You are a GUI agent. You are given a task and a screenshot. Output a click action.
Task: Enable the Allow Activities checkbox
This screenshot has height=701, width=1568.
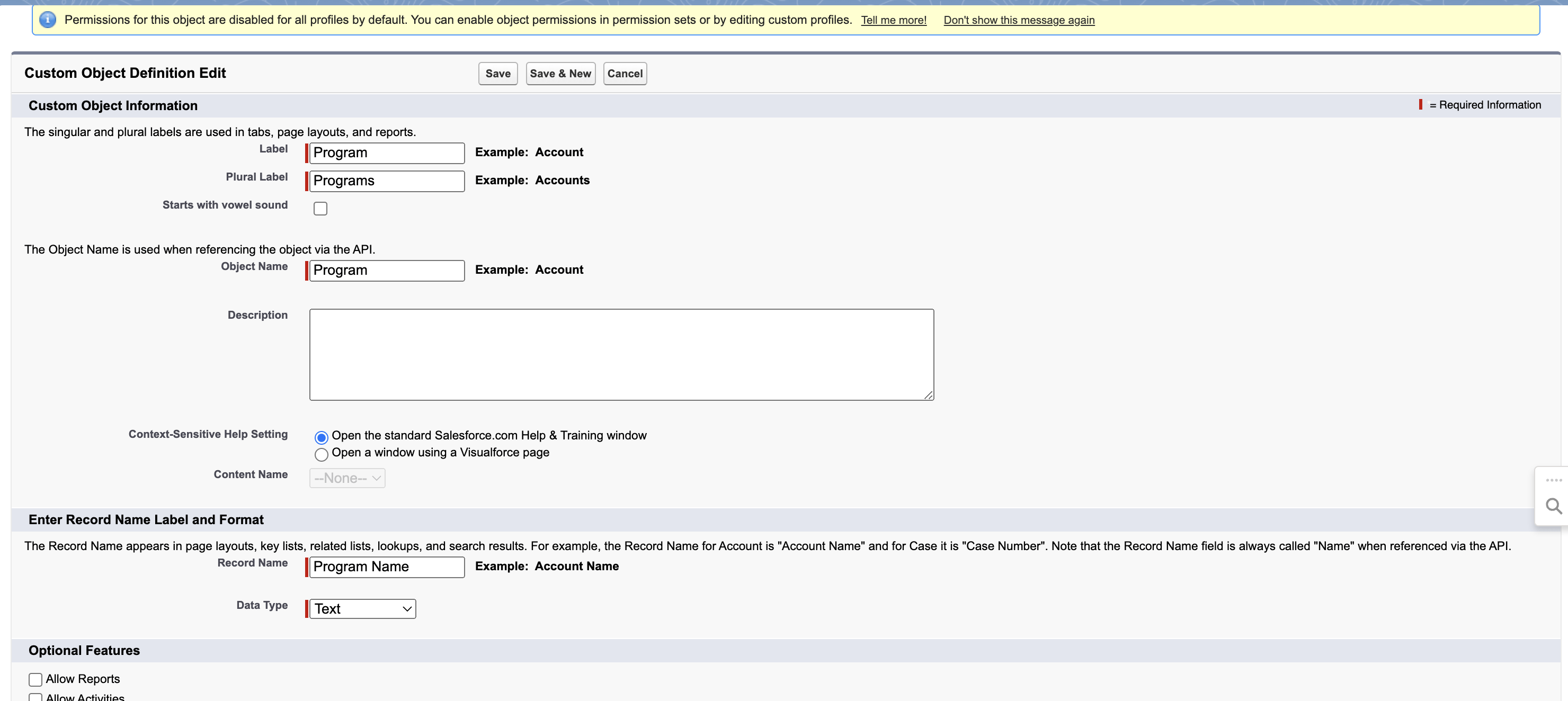click(x=35, y=697)
